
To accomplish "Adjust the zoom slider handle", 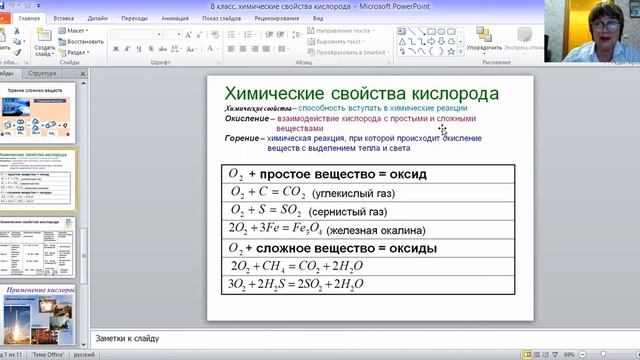I will pos(603,355).
